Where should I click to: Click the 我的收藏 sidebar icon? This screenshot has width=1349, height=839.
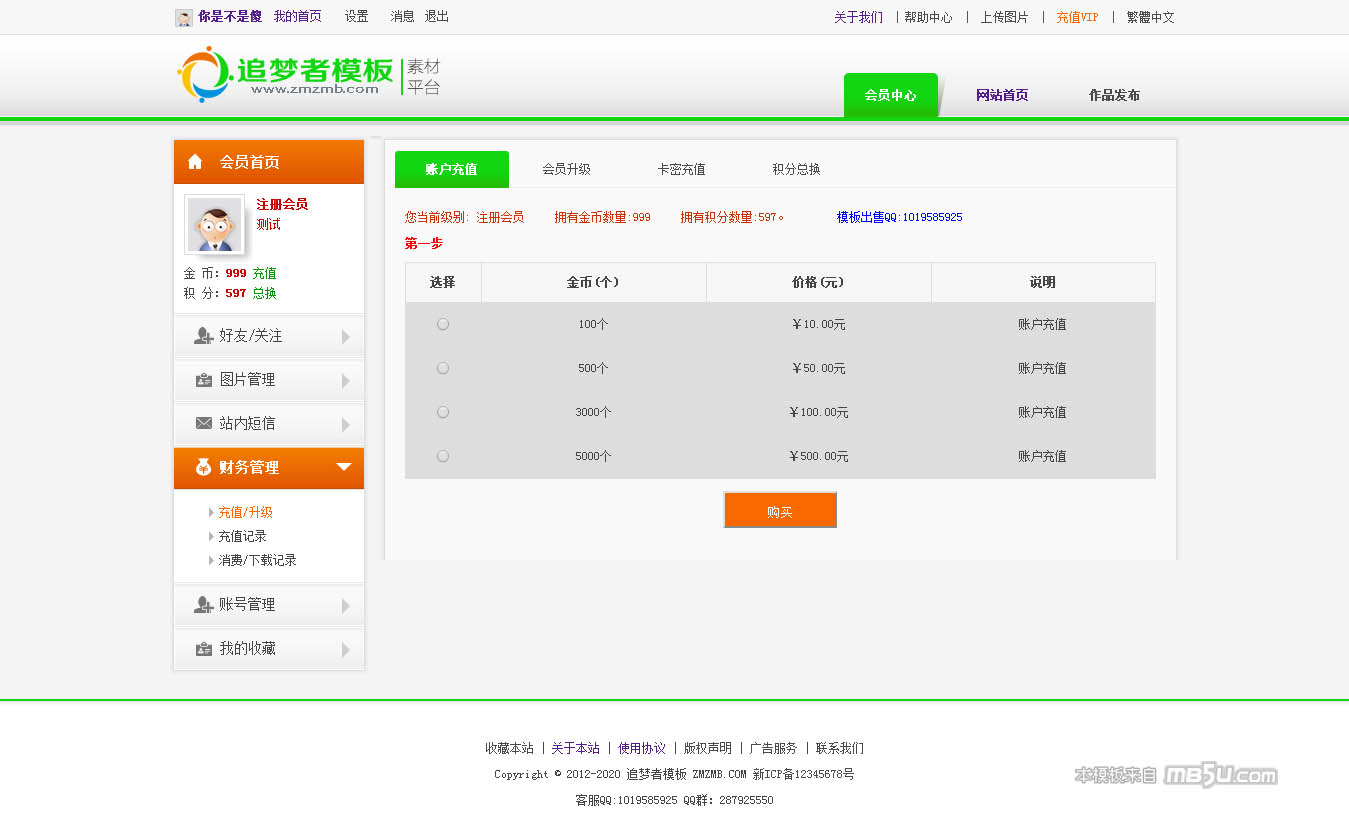coord(204,649)
